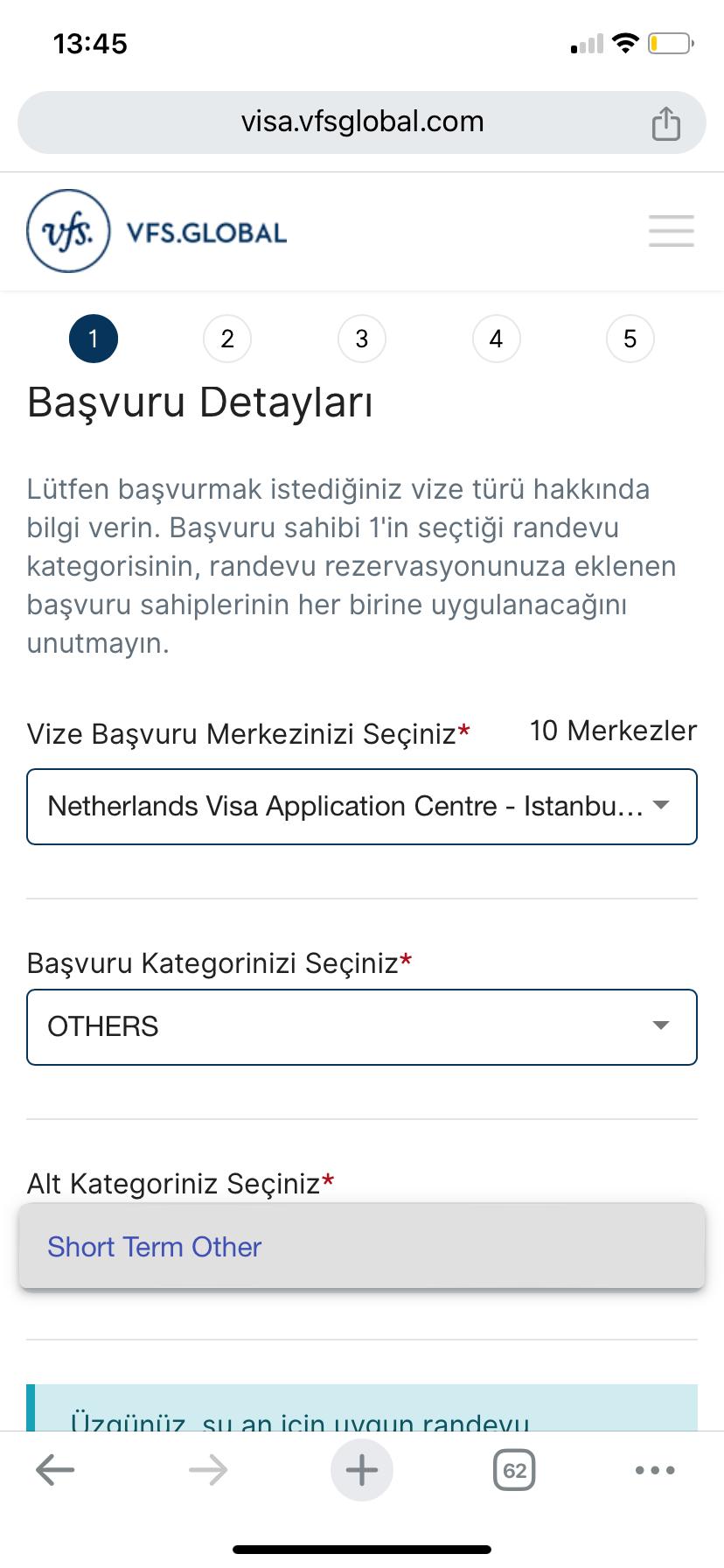This screenshot has width=724, height=1568.
Task: Open a new tab with plus button
Action: point(361,1470)
